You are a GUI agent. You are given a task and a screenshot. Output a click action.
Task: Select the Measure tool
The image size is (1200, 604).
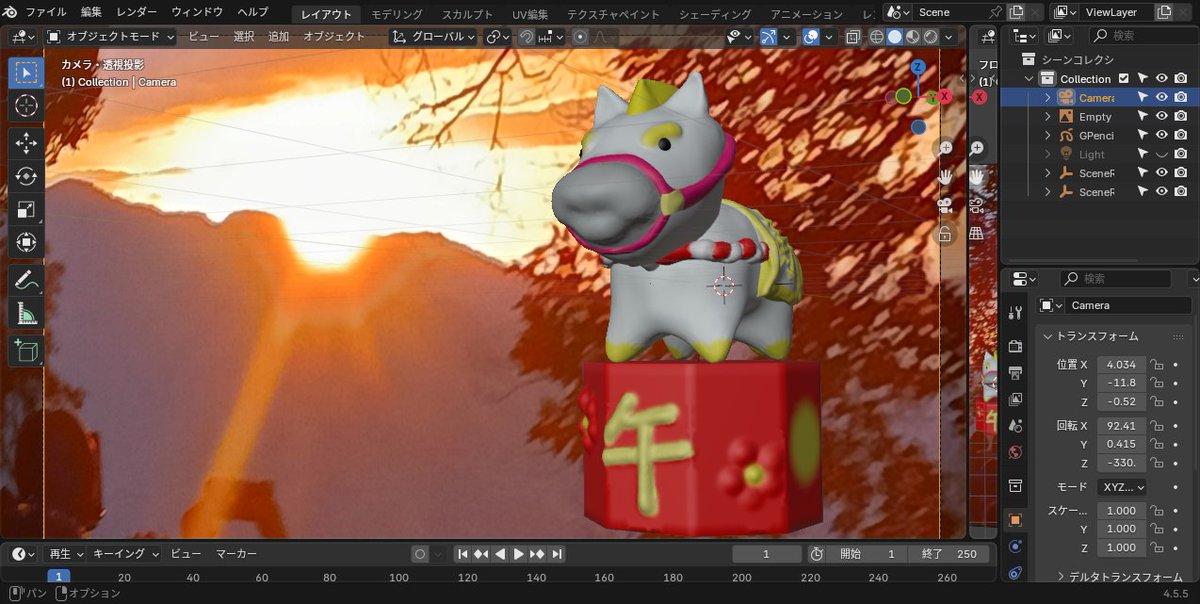[26, 314]
